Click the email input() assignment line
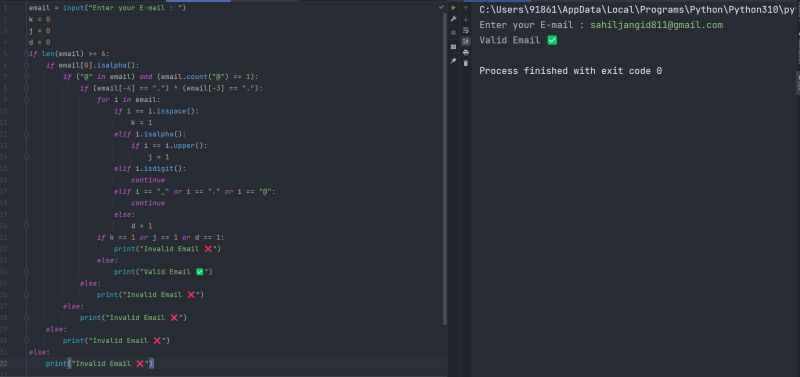Screen dimensions: 800x377 [107, 8]
